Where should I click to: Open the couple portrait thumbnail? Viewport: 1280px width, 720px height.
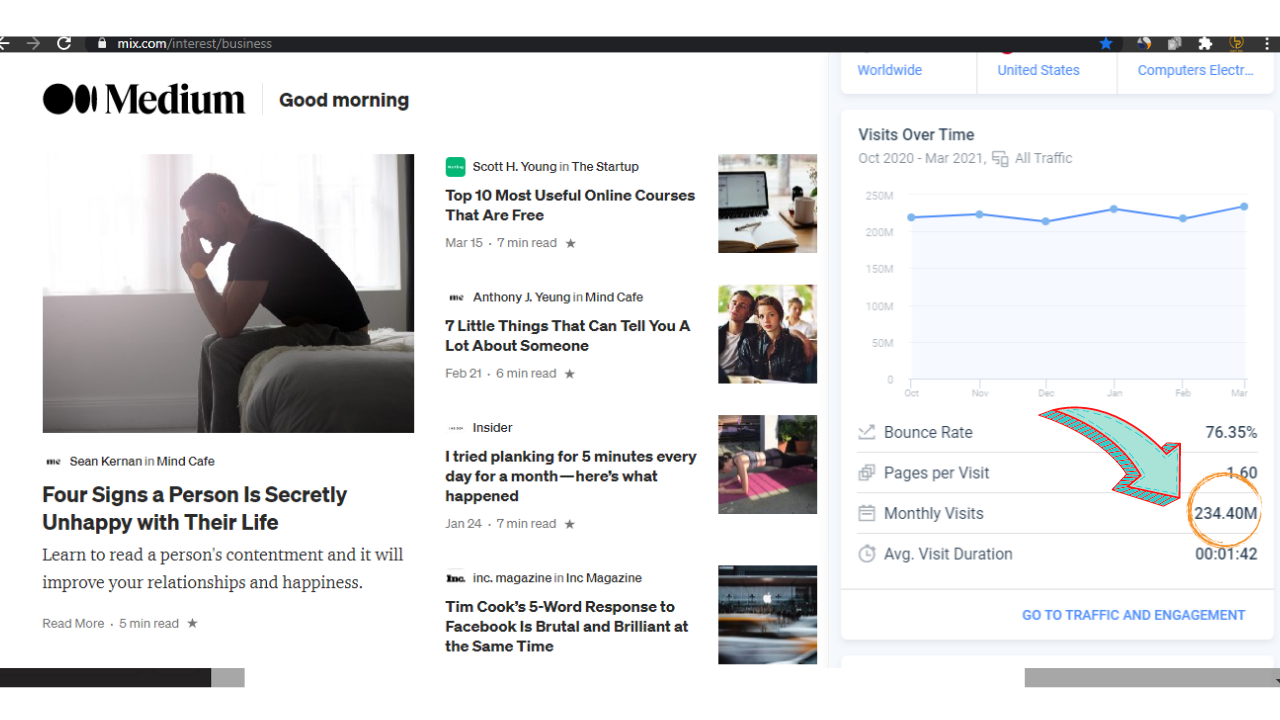pos(767,334)
